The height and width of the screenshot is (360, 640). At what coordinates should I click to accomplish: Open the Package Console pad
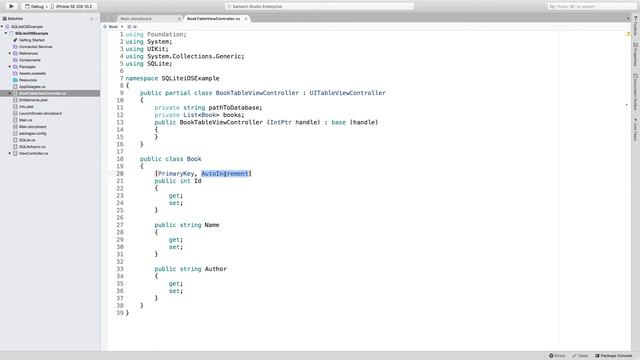point(613,356)
